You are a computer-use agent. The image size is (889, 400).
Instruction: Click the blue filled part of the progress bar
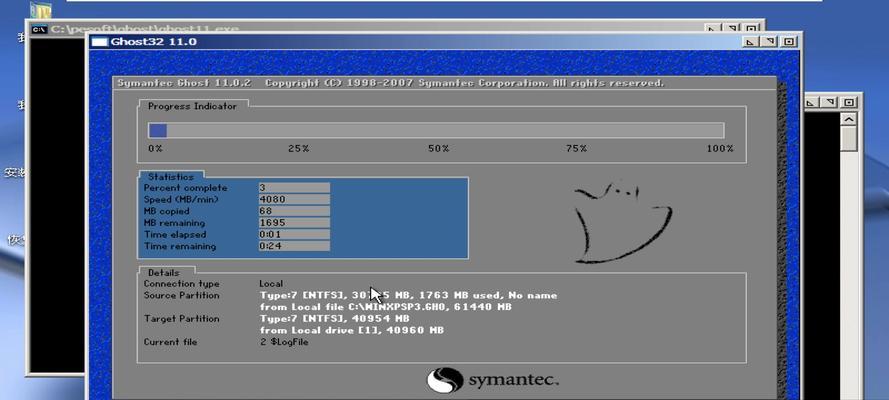(158, 131)
